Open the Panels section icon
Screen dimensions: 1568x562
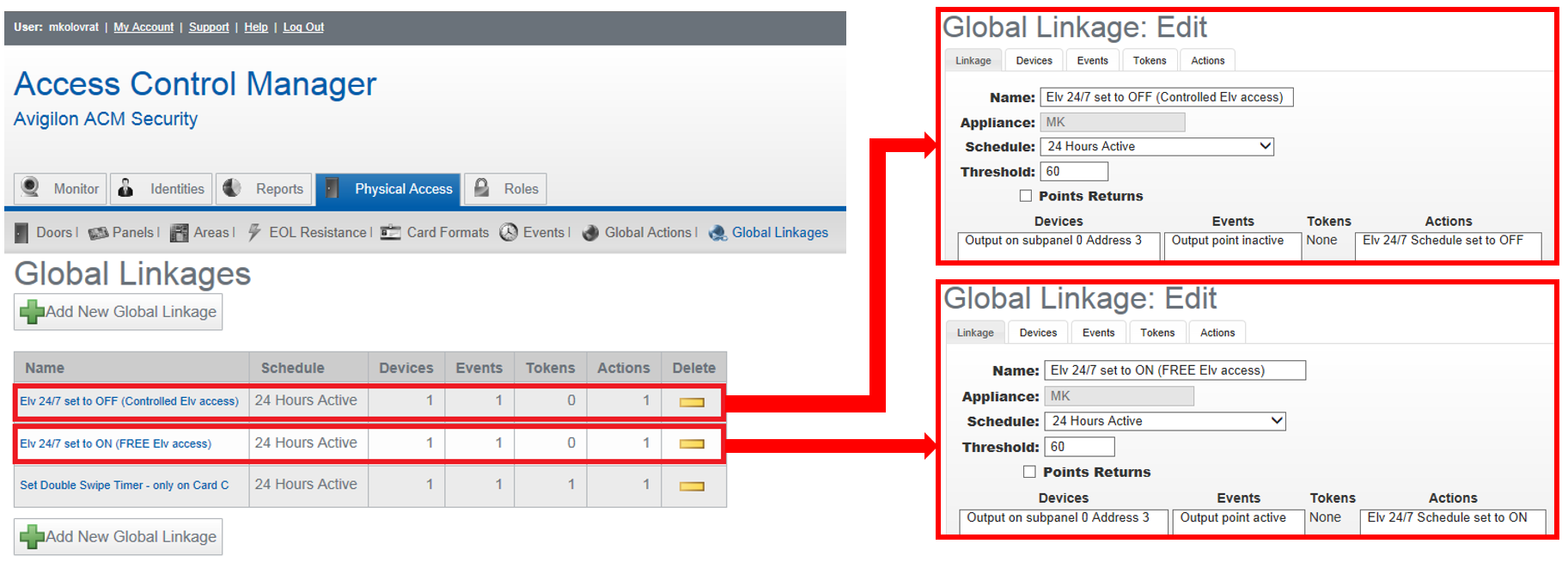point(98,233)
